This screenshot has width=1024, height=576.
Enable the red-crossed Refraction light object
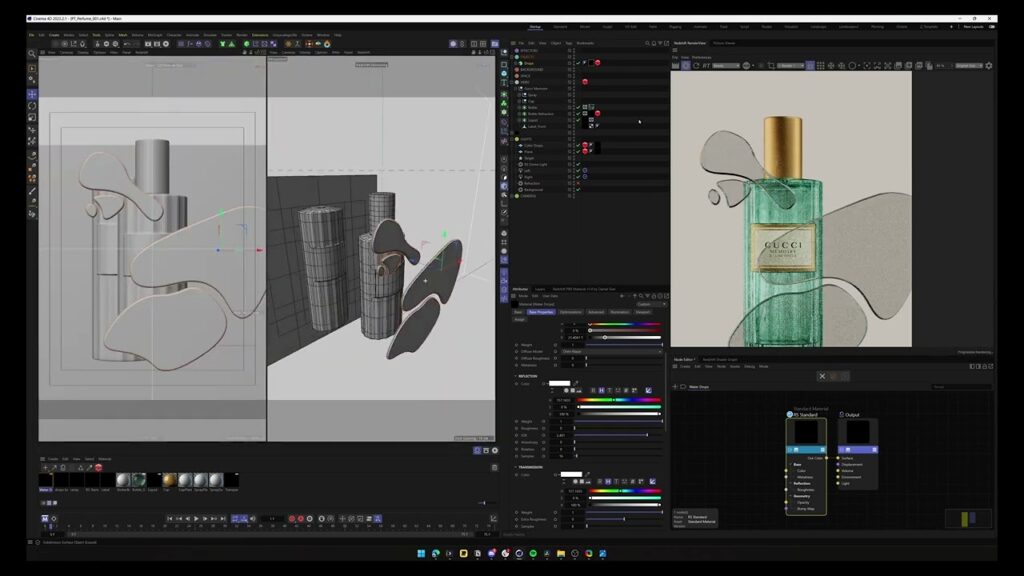(x=578, y=184)
